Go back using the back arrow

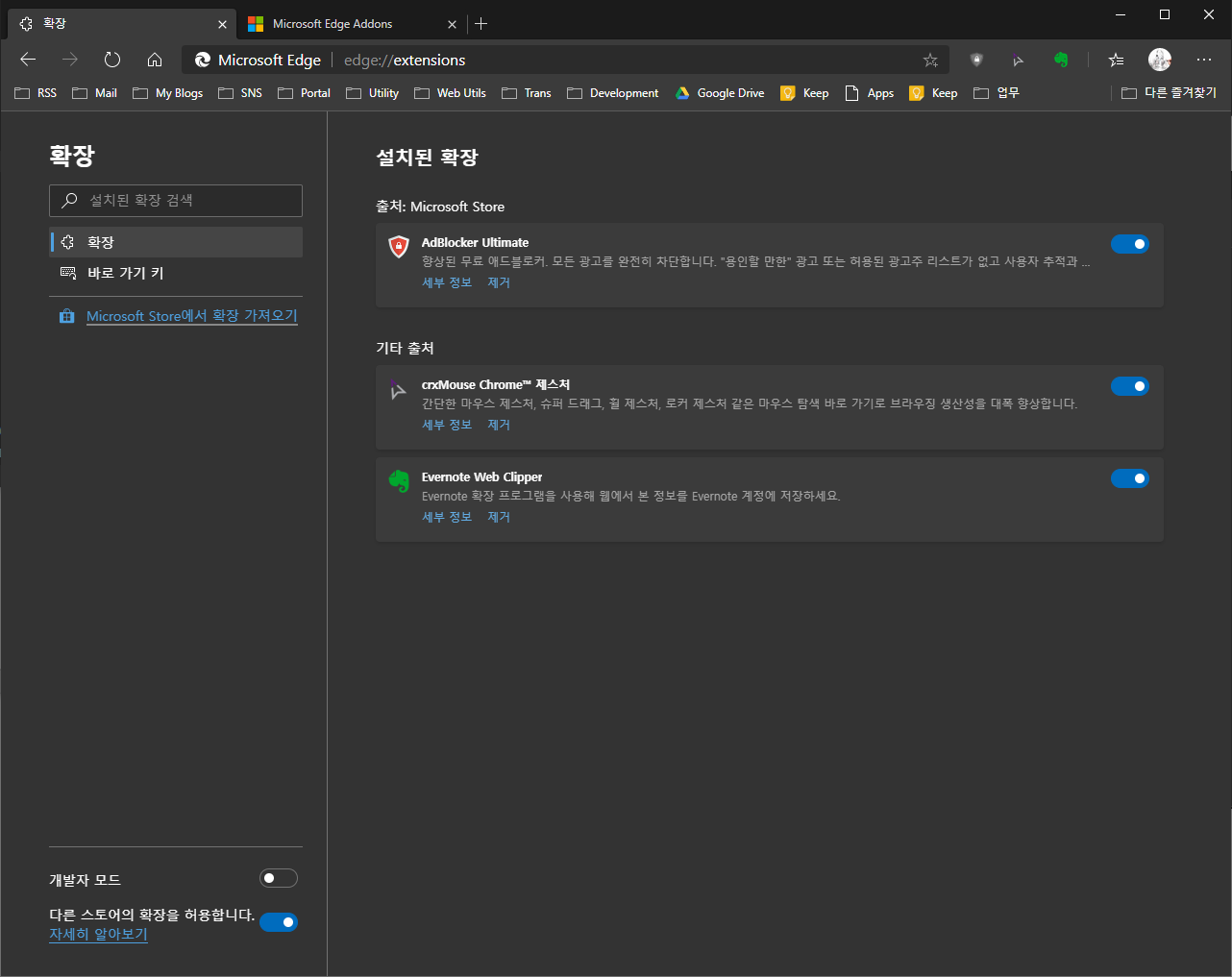[x=28, y=60]
